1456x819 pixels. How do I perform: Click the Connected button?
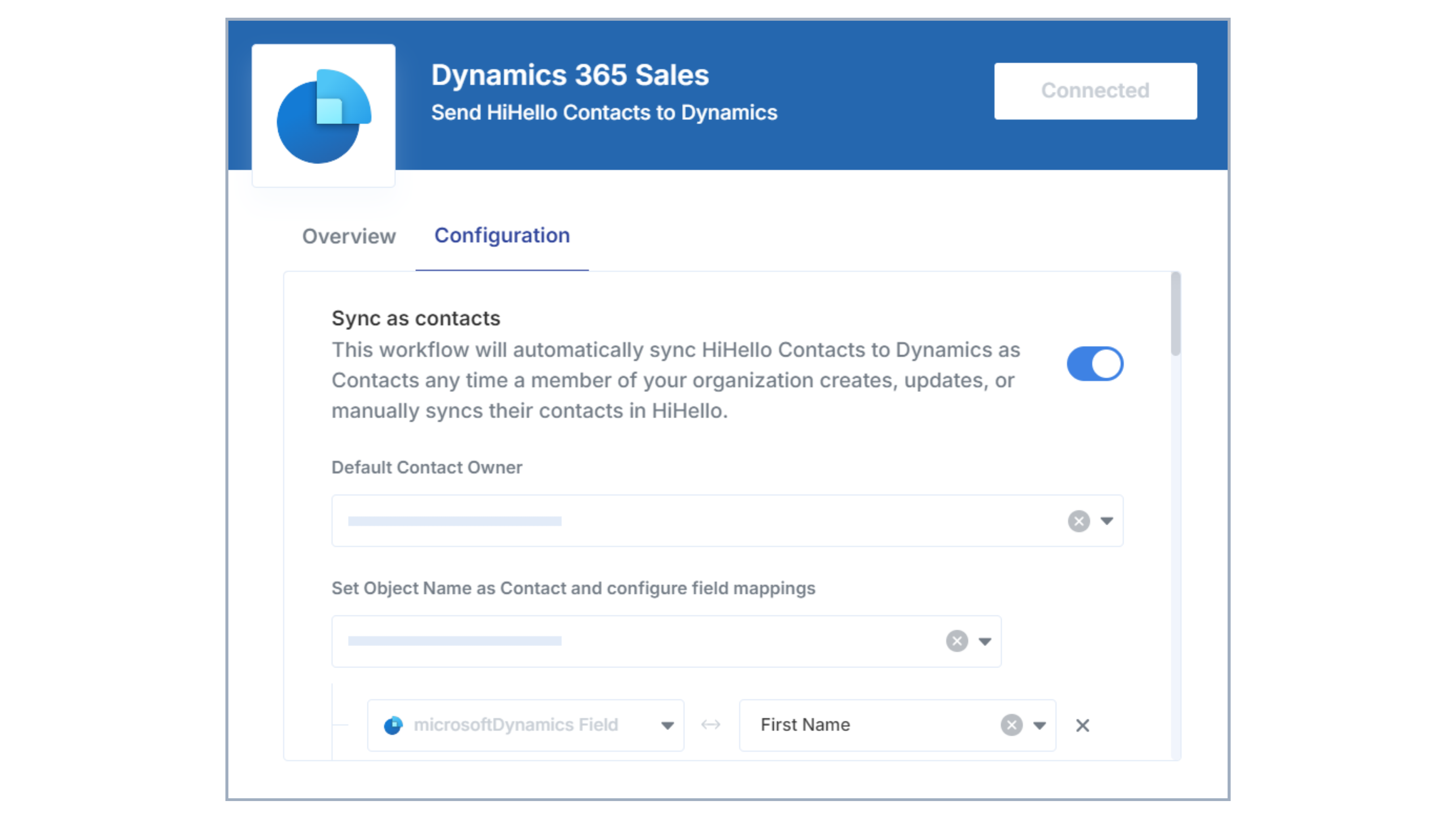click(x=1095, y=90)
